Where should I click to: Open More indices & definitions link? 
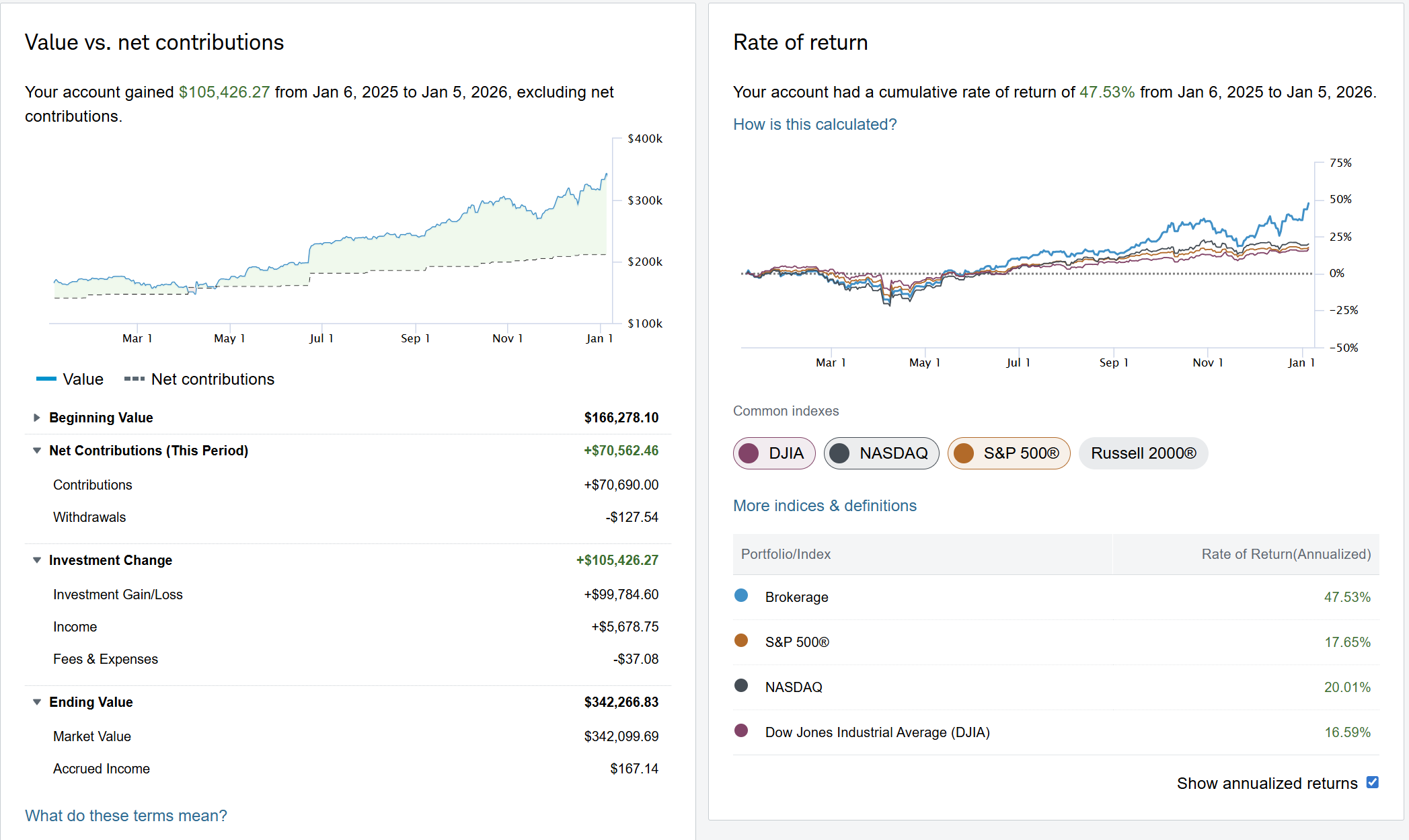(x=825, y=506)
